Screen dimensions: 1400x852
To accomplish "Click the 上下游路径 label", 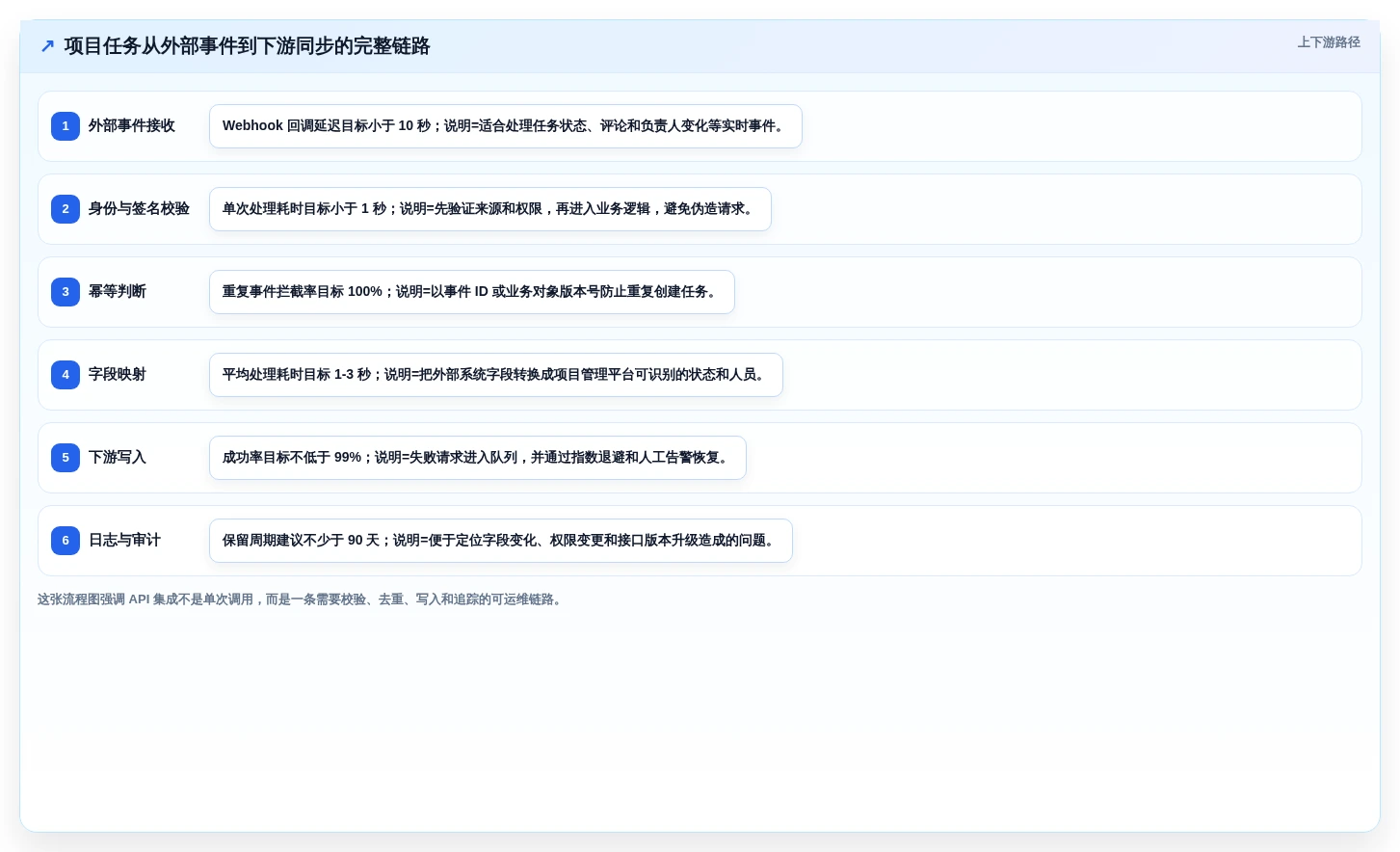I will 1329,42.
